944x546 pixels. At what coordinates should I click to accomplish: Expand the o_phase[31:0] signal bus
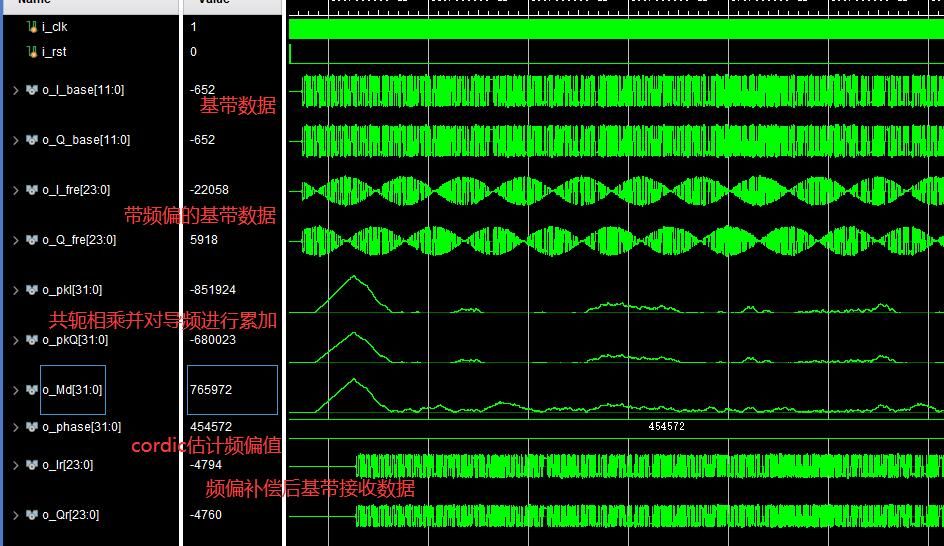[x=16, y=427]
